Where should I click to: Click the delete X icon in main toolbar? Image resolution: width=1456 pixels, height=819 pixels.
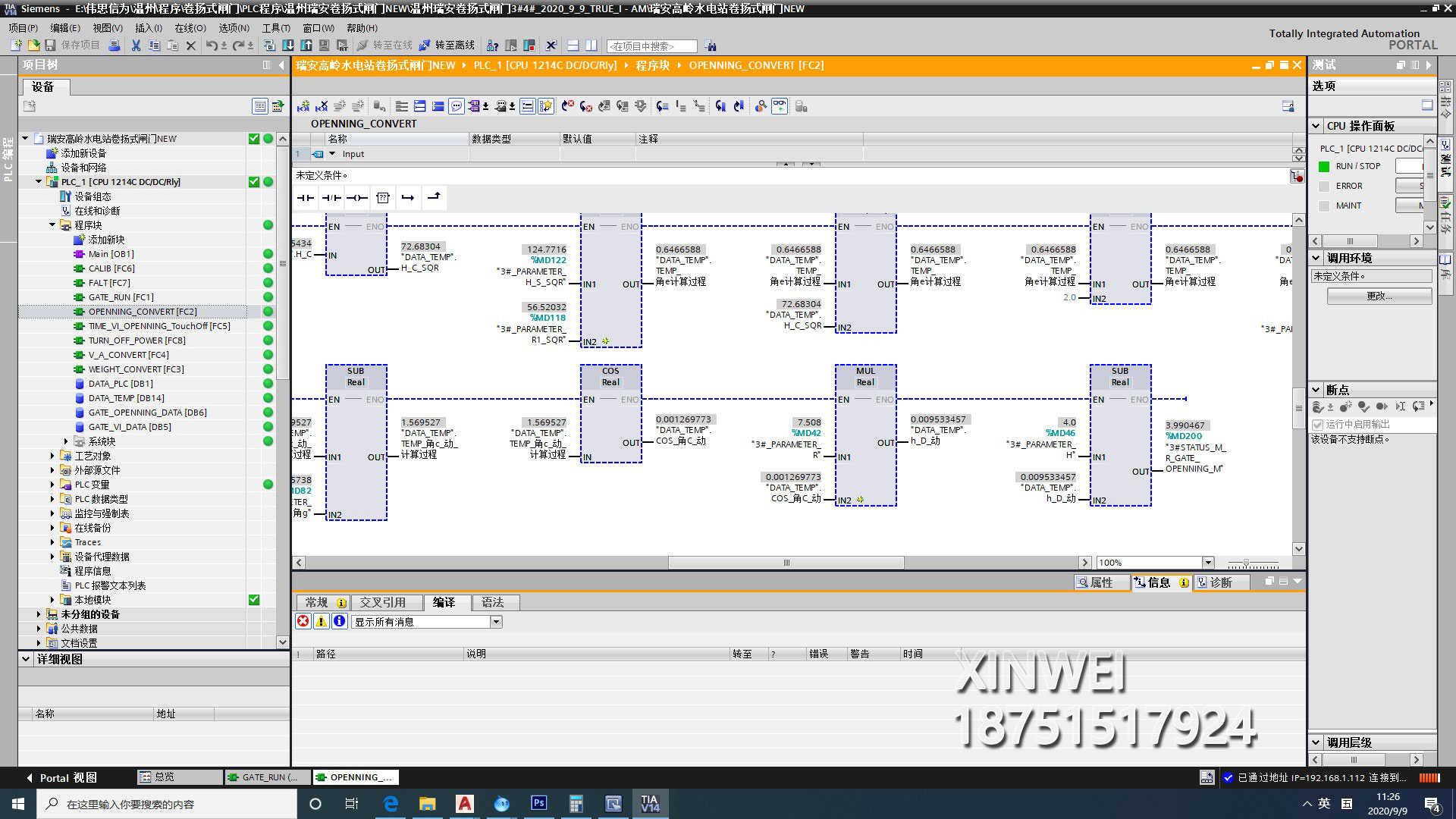[x=191, y=45]
